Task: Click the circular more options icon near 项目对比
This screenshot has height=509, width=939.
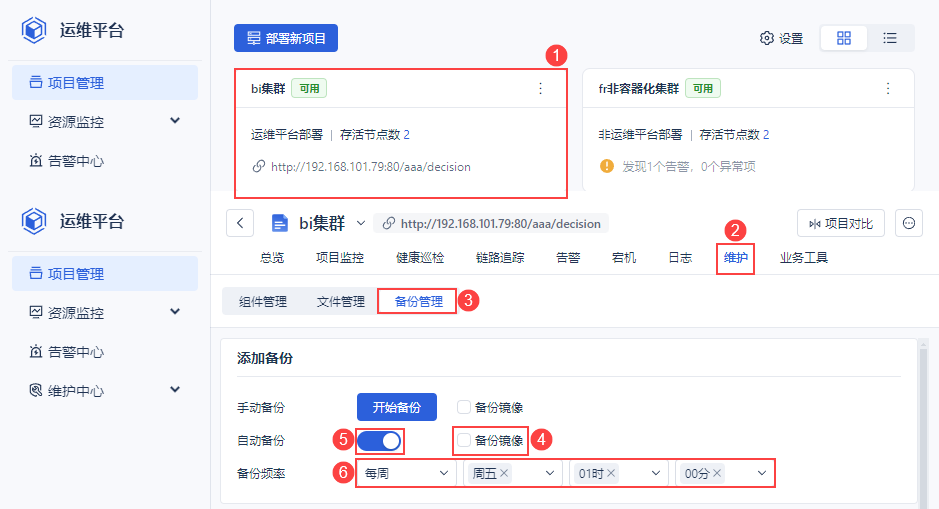Action: coord(909,223)
